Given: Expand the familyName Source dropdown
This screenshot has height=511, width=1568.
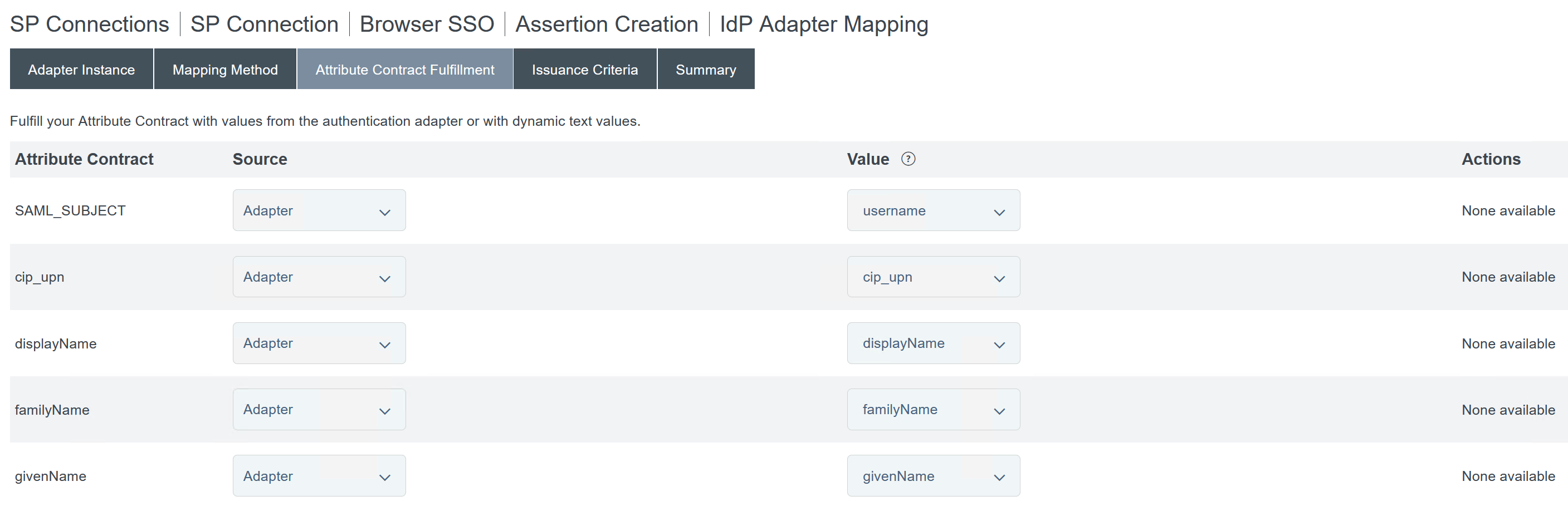Looking at the screenshot, I should 319,409.
